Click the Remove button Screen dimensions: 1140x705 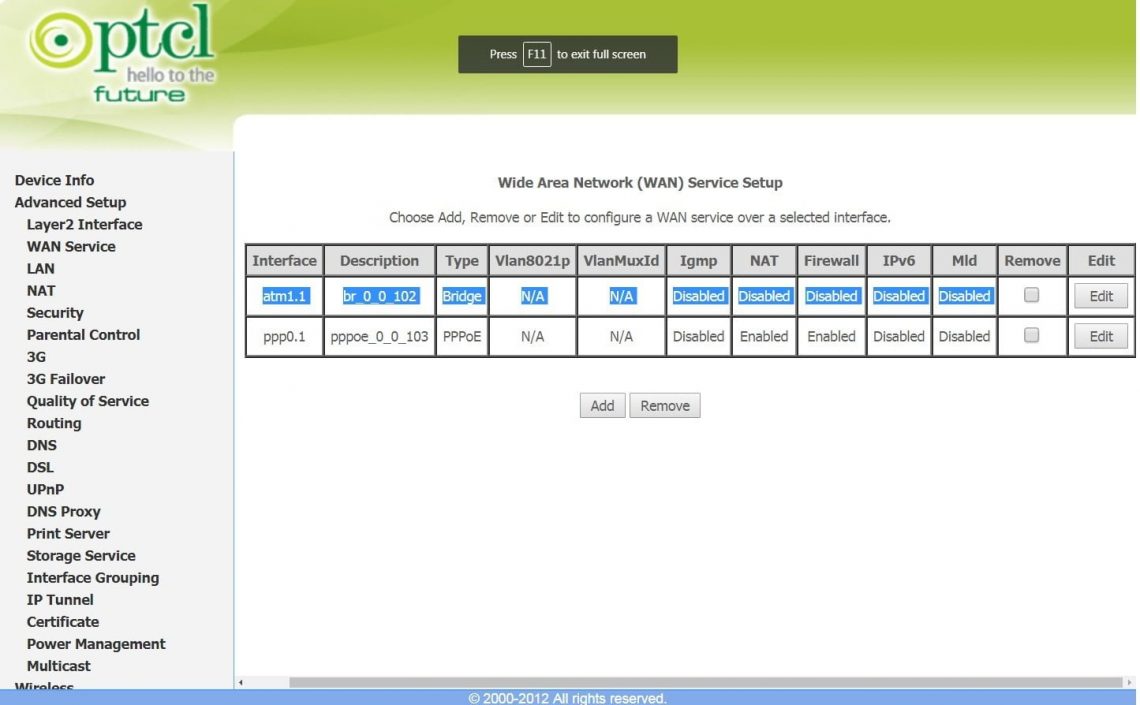(664, 405)
